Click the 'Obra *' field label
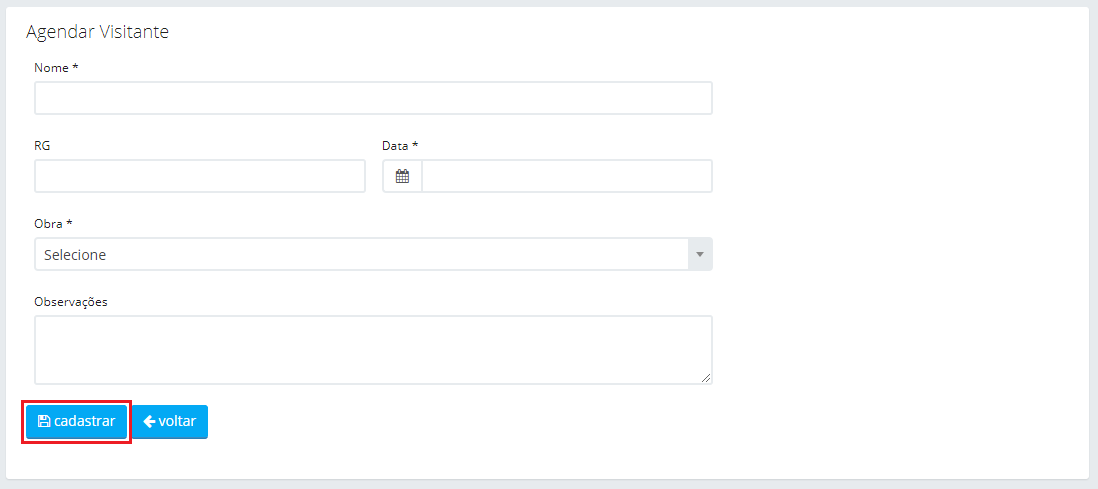This screenshot has height=489, width=1098. (x=53, y=223)
